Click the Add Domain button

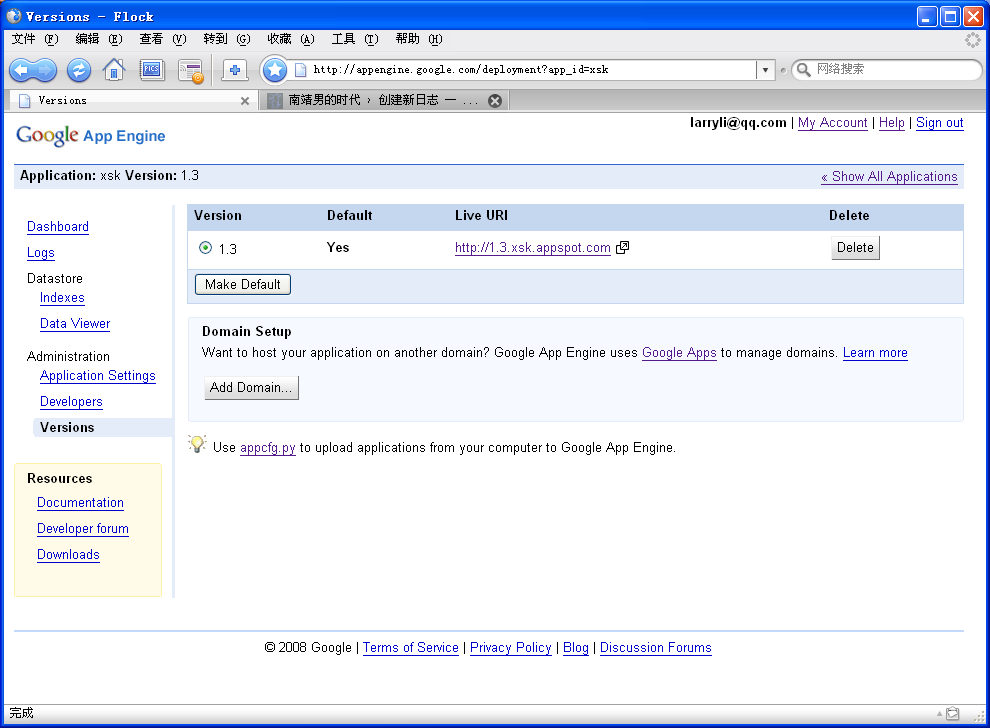(x=251, y=387)
